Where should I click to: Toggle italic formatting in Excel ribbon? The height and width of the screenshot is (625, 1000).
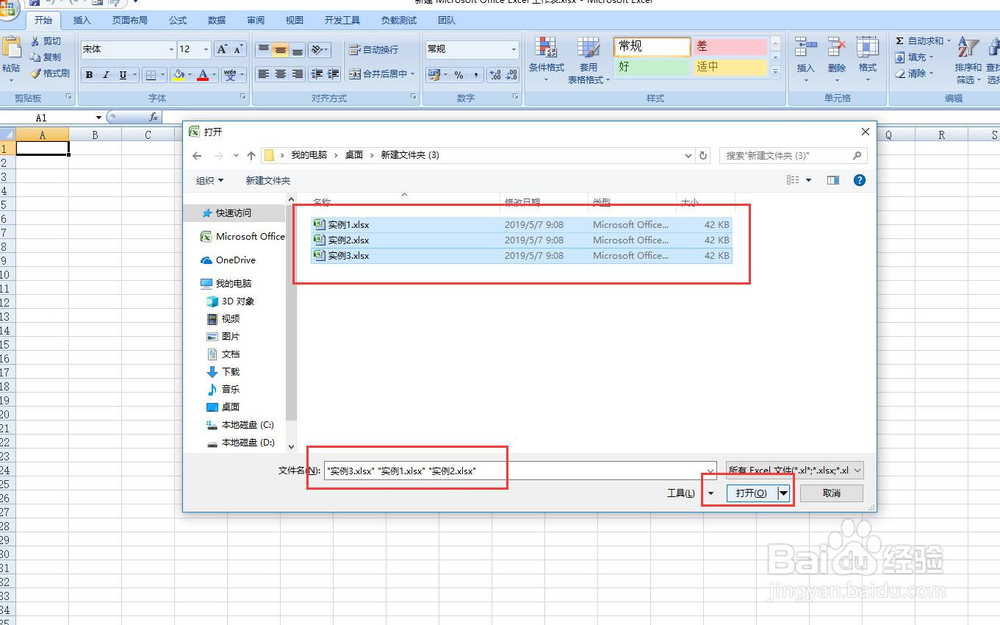click(106, 75)
